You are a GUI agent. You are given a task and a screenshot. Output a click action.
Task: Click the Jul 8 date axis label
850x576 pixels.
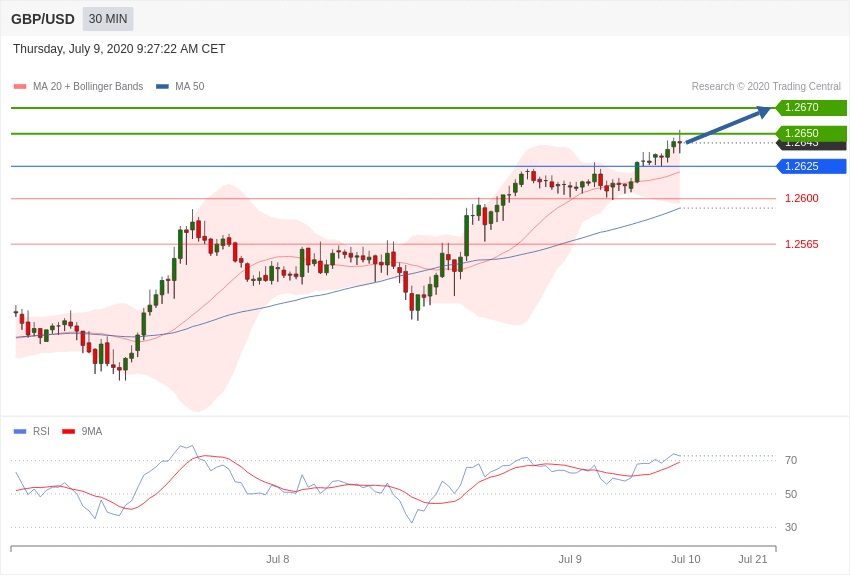[278, 559]
